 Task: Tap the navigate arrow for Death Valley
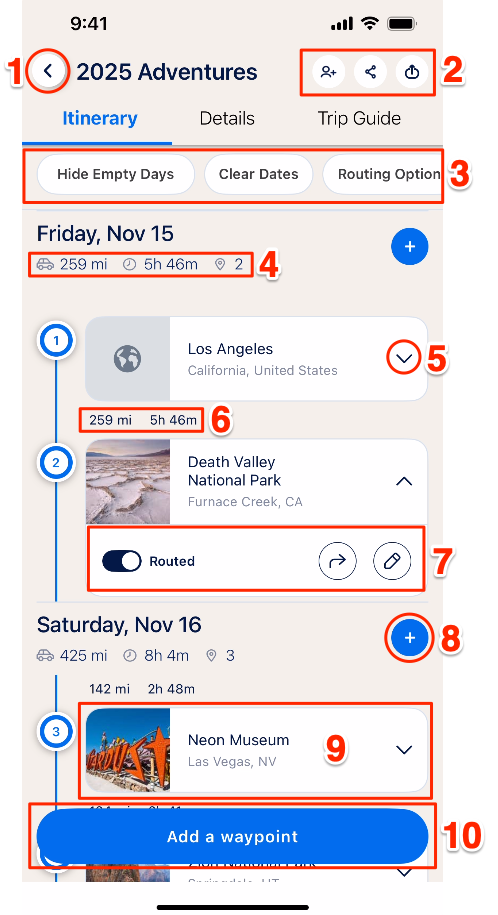(x=337, y=561)
